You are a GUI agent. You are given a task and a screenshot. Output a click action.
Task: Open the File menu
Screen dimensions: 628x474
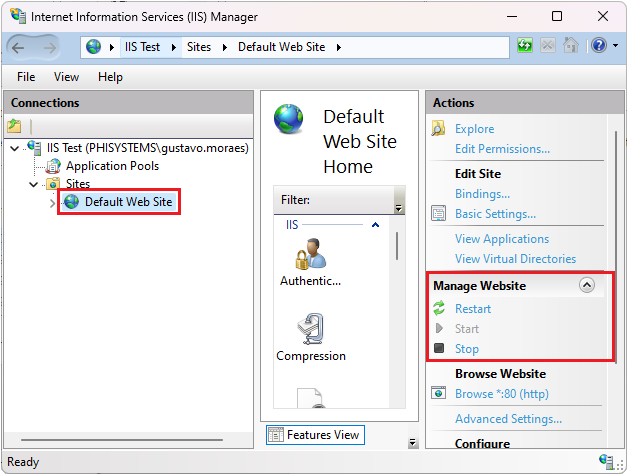(26, 77)
